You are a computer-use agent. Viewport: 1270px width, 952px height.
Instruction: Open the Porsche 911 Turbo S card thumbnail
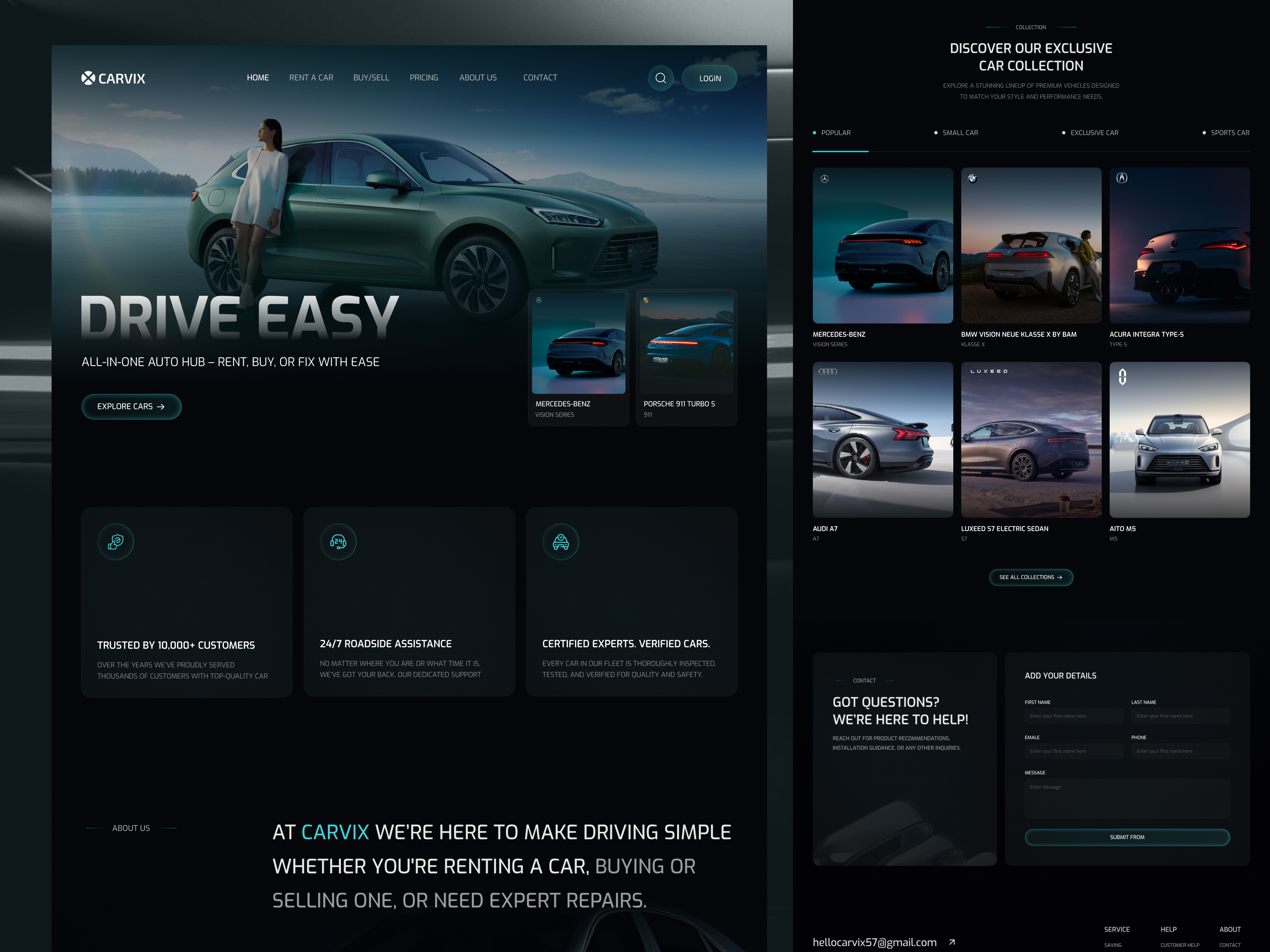click(686, 343)
